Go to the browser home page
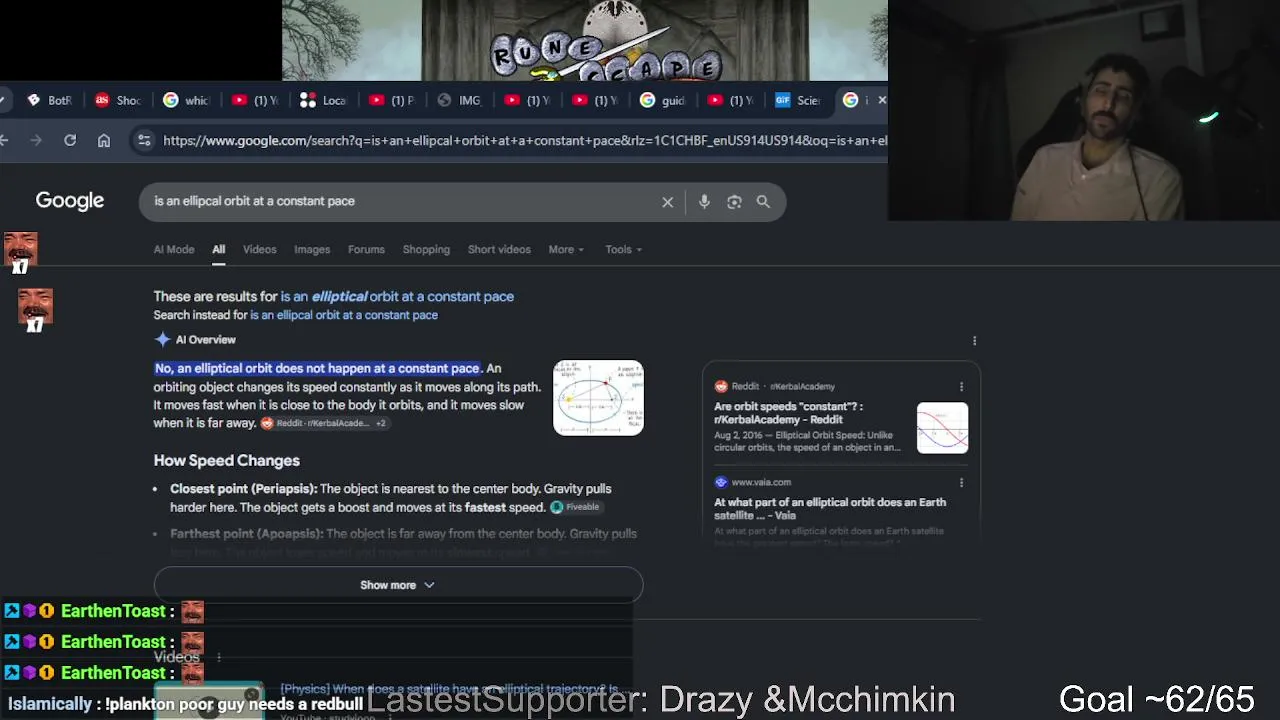 (104, 141)
